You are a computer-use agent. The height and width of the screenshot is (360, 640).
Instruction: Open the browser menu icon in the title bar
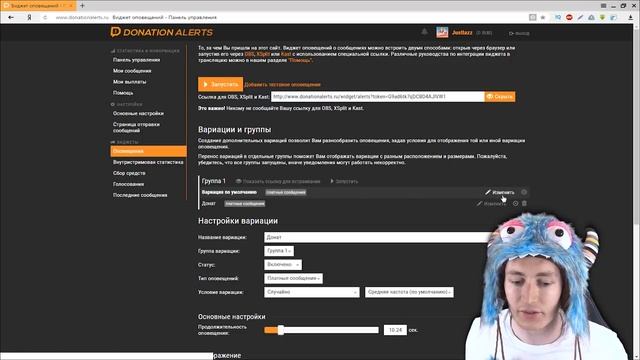(604, 6)
